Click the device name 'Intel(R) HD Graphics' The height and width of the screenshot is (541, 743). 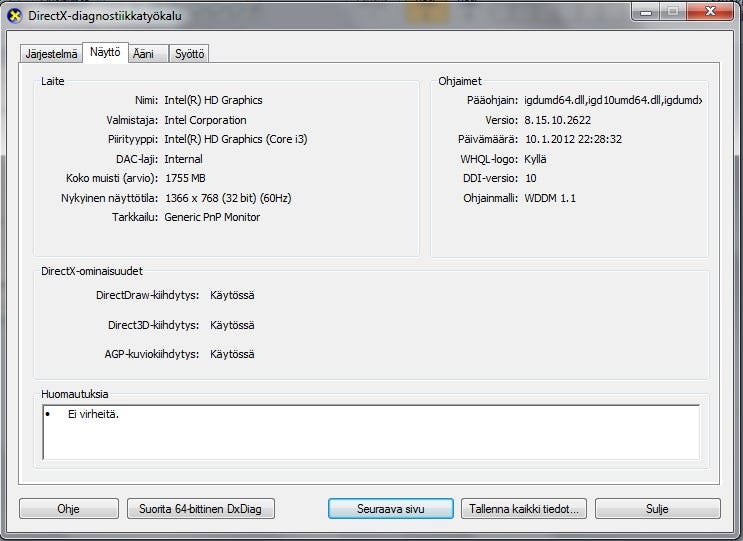click(x=213, y=100)
